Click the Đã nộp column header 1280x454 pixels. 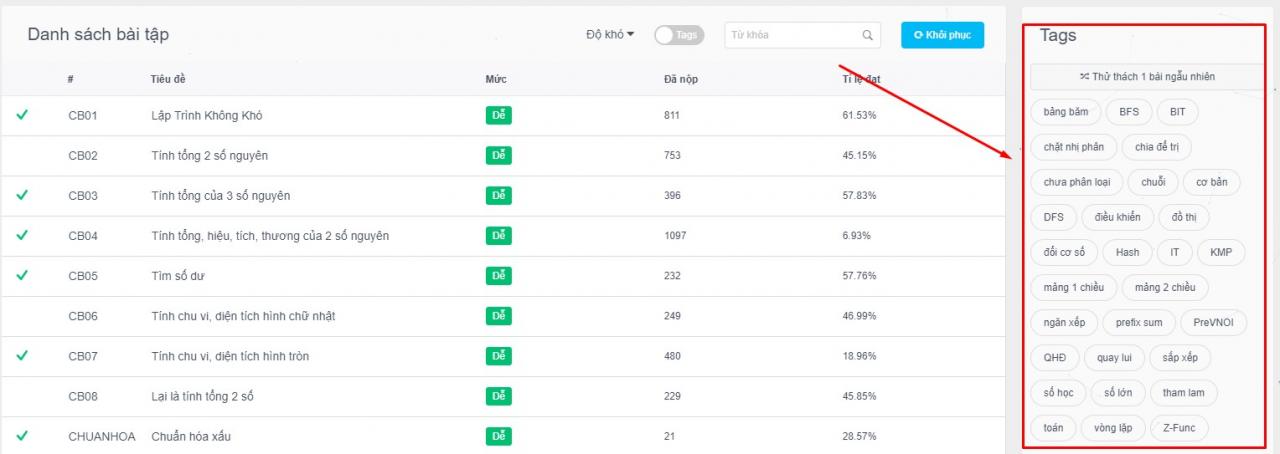click(x=680, y=79)
